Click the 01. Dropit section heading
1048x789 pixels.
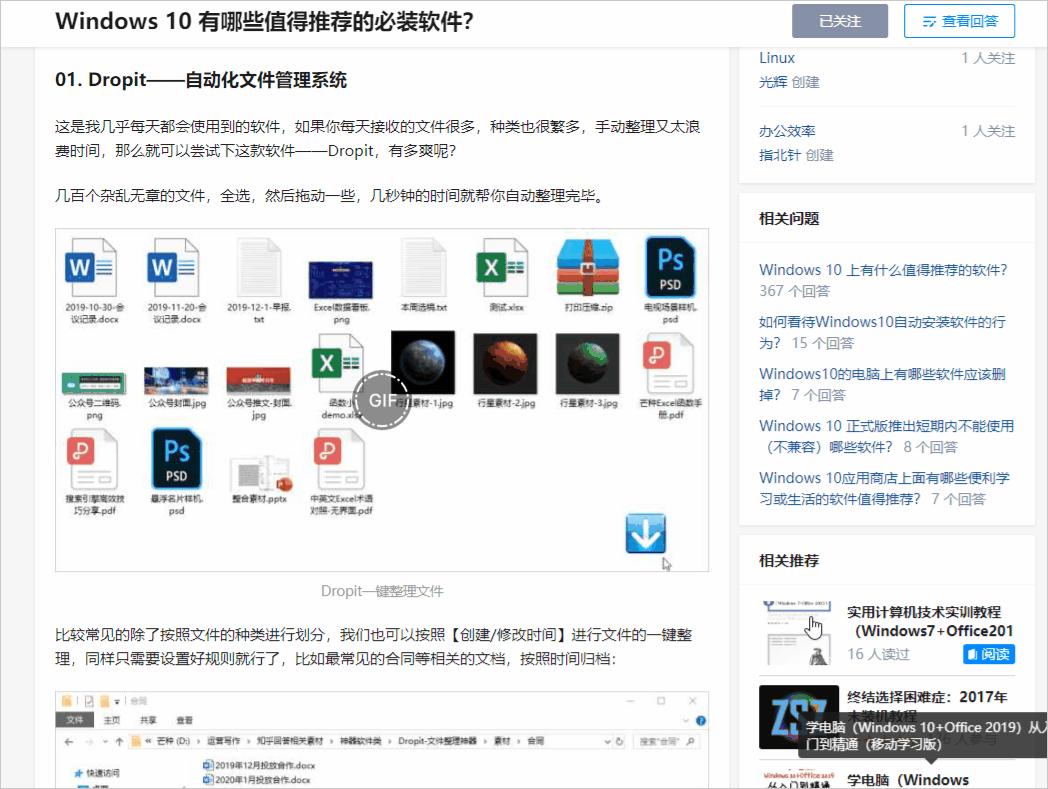click(201, 80)
